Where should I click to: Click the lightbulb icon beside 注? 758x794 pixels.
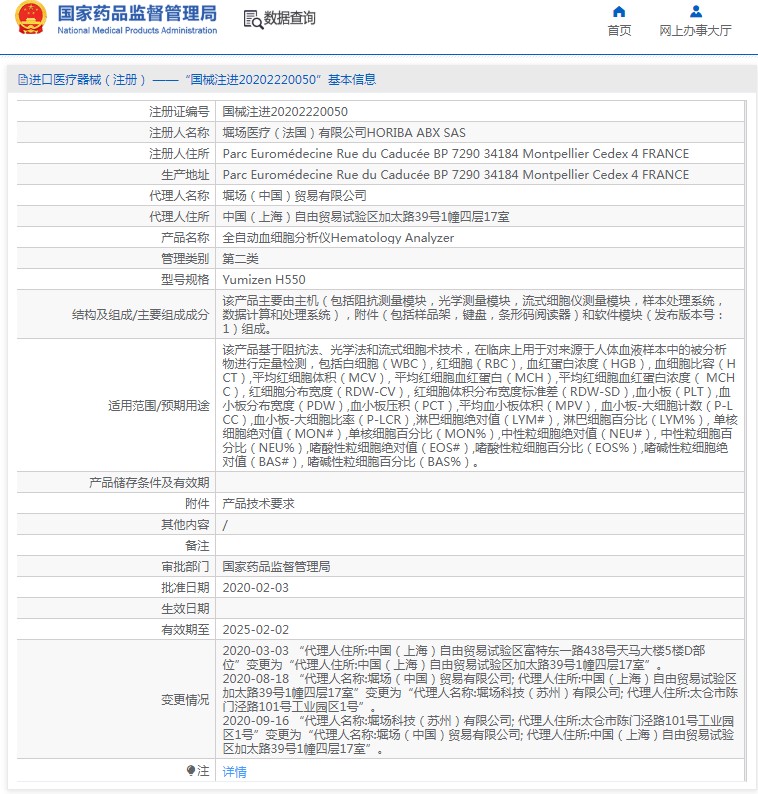click(191, 771)
